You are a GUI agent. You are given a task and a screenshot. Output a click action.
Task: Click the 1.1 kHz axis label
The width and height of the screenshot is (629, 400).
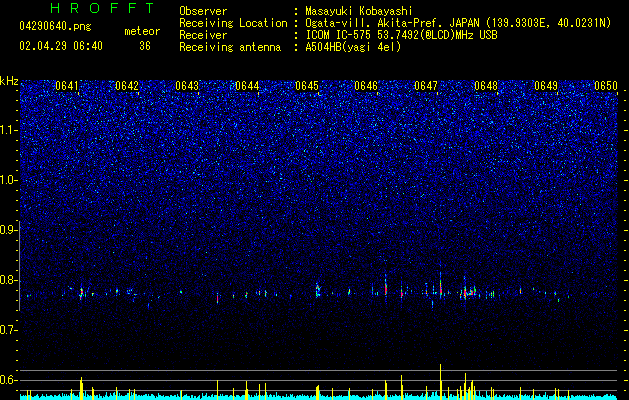[x=9, y=130]
